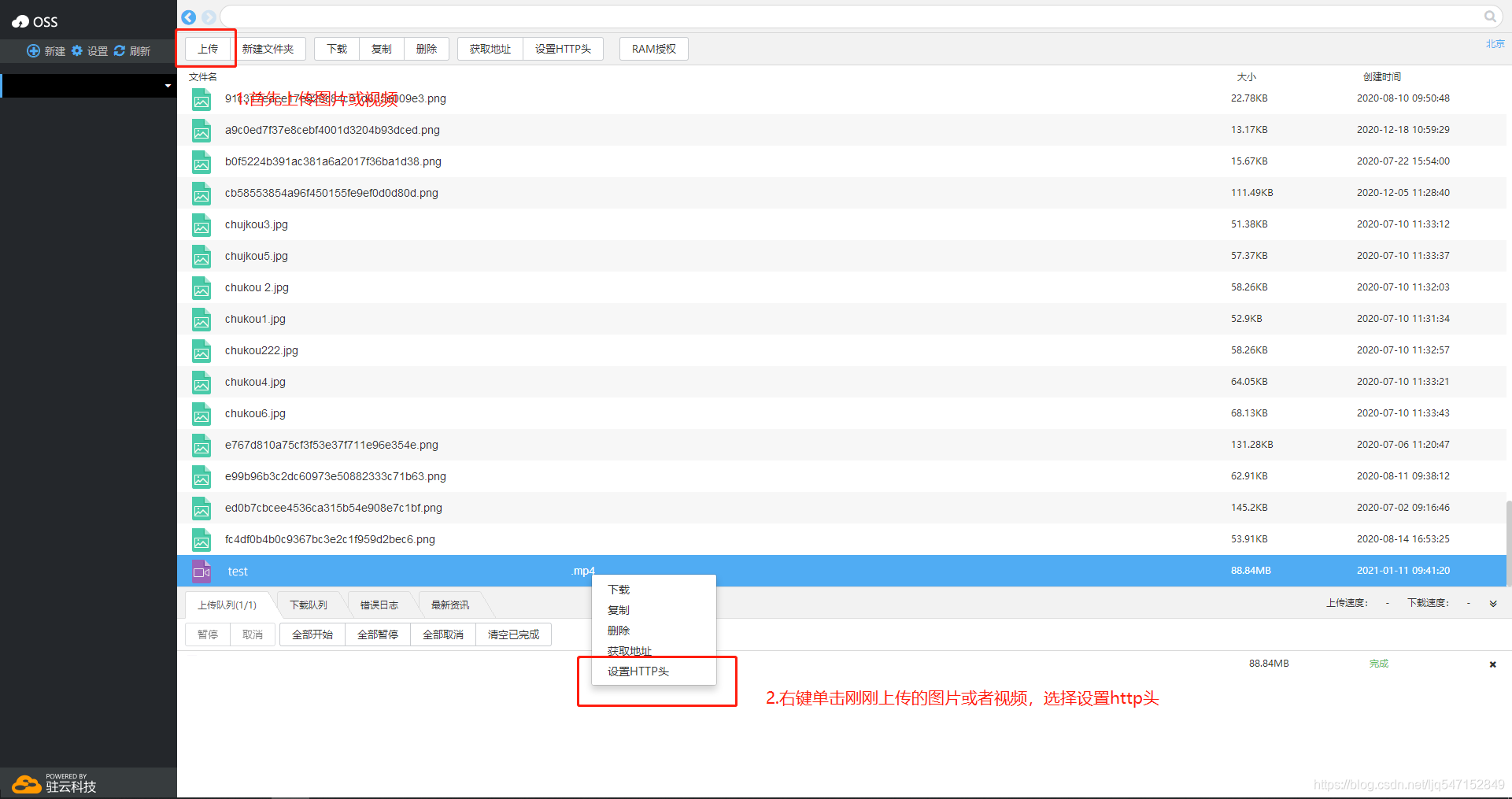Choose 删除 from the context menu

click(654, 631)
